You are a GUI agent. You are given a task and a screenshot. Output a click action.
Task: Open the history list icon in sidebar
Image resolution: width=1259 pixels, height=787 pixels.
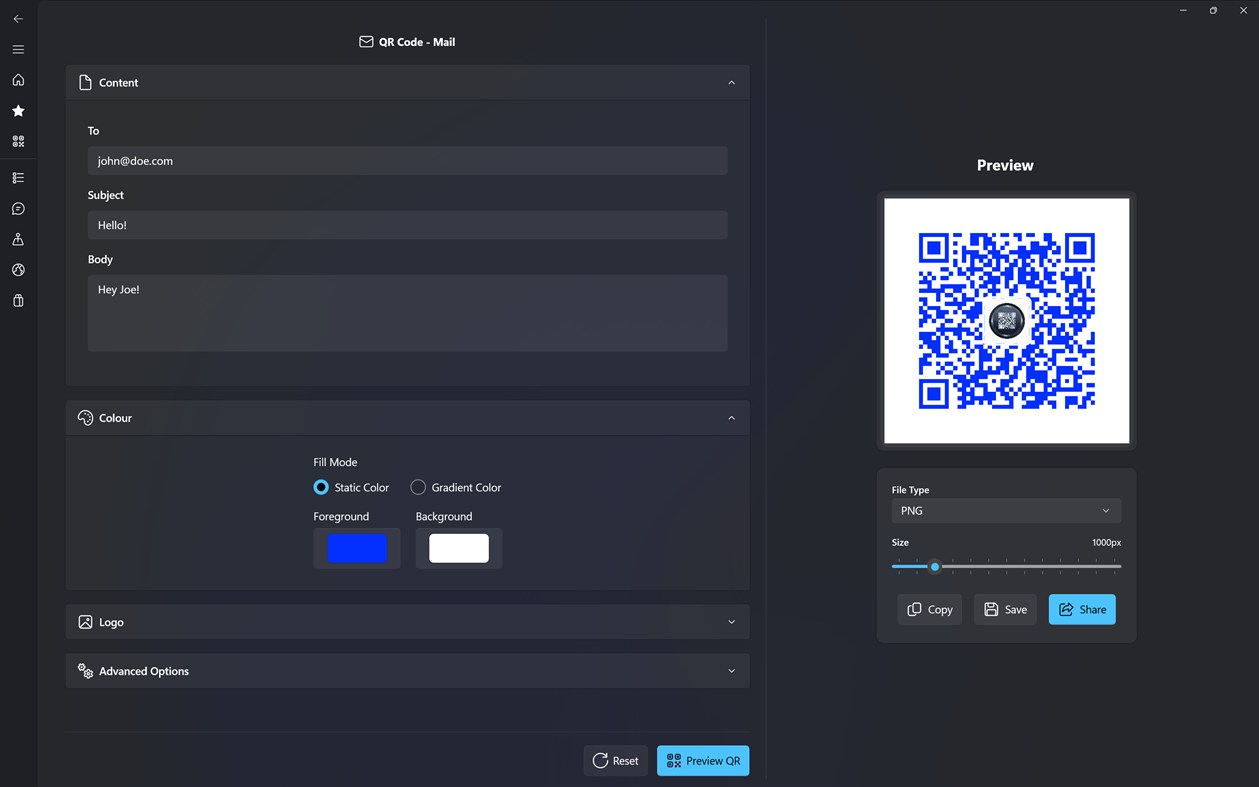(x=18, y=177)
